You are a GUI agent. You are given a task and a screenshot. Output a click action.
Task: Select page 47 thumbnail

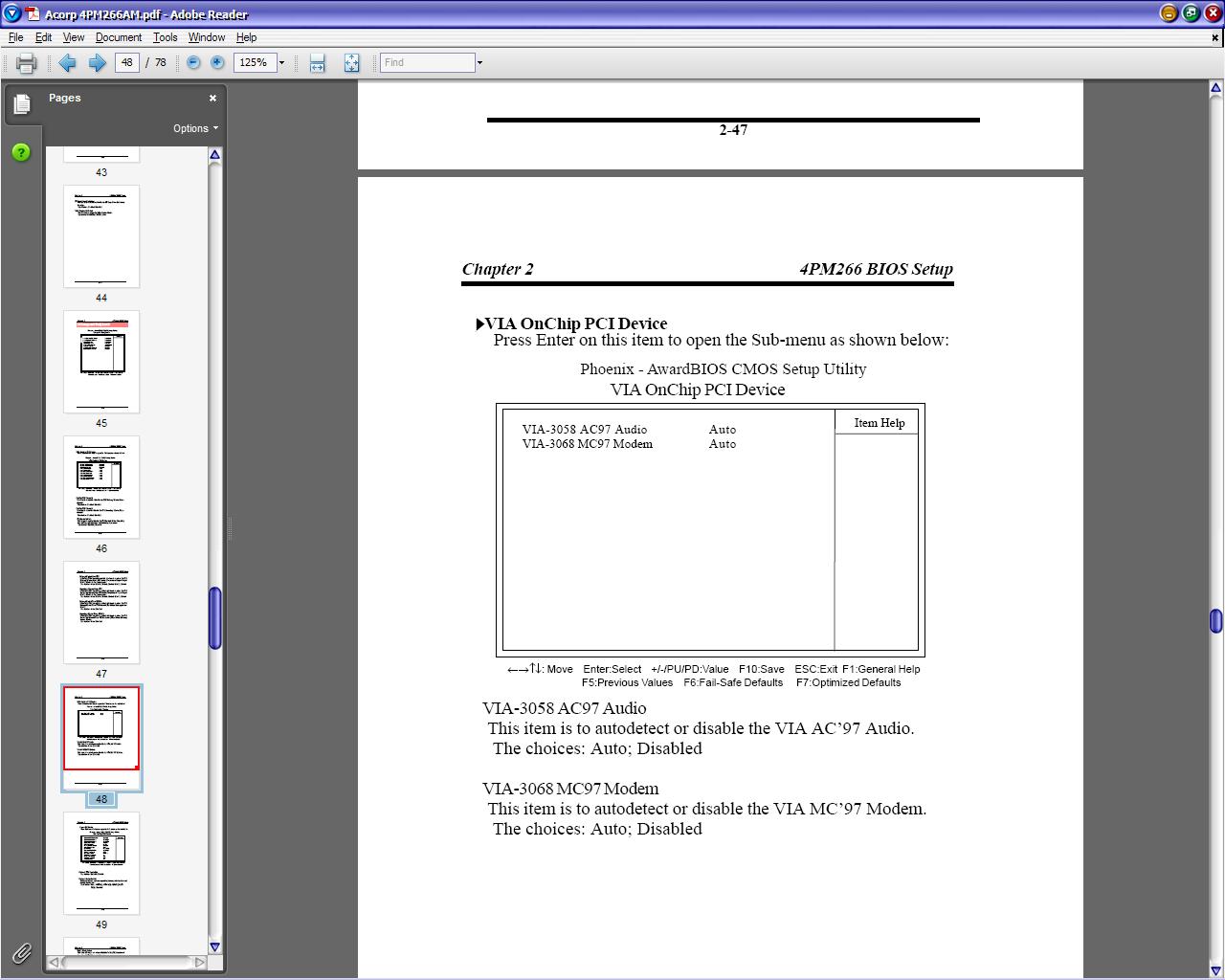coord(101,612)
